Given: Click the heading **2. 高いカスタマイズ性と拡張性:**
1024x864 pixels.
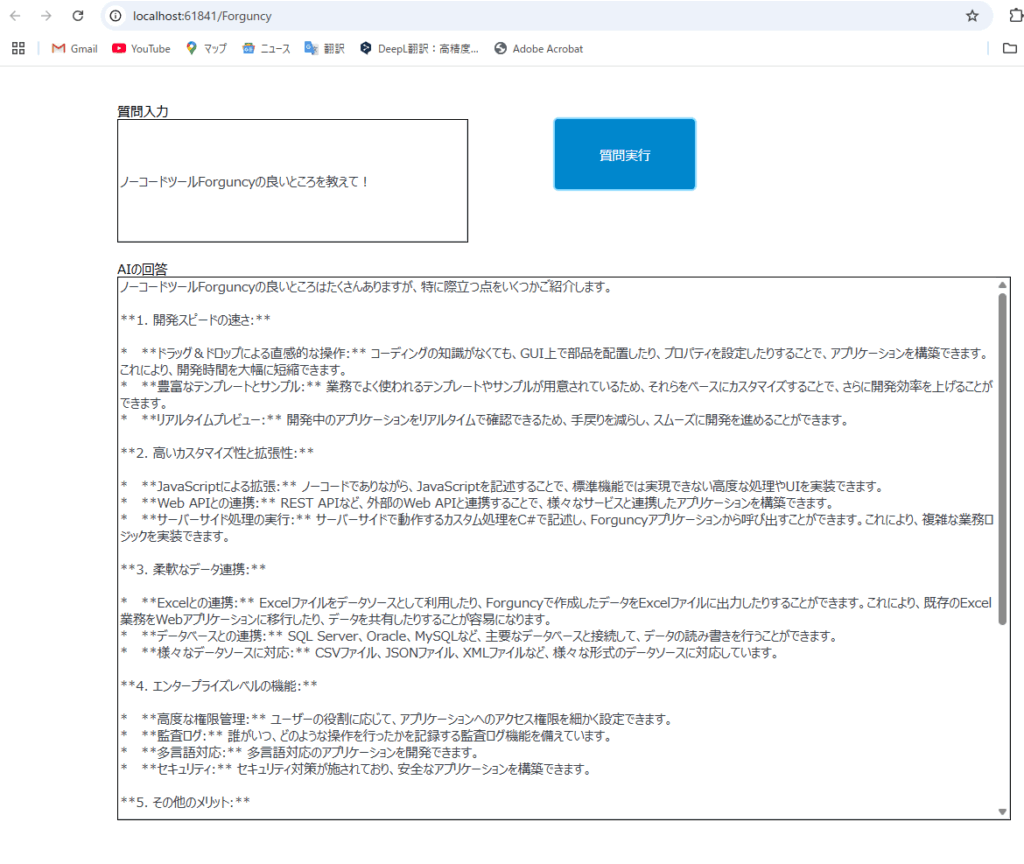Looking at the screenshot, I should (217, 453).
